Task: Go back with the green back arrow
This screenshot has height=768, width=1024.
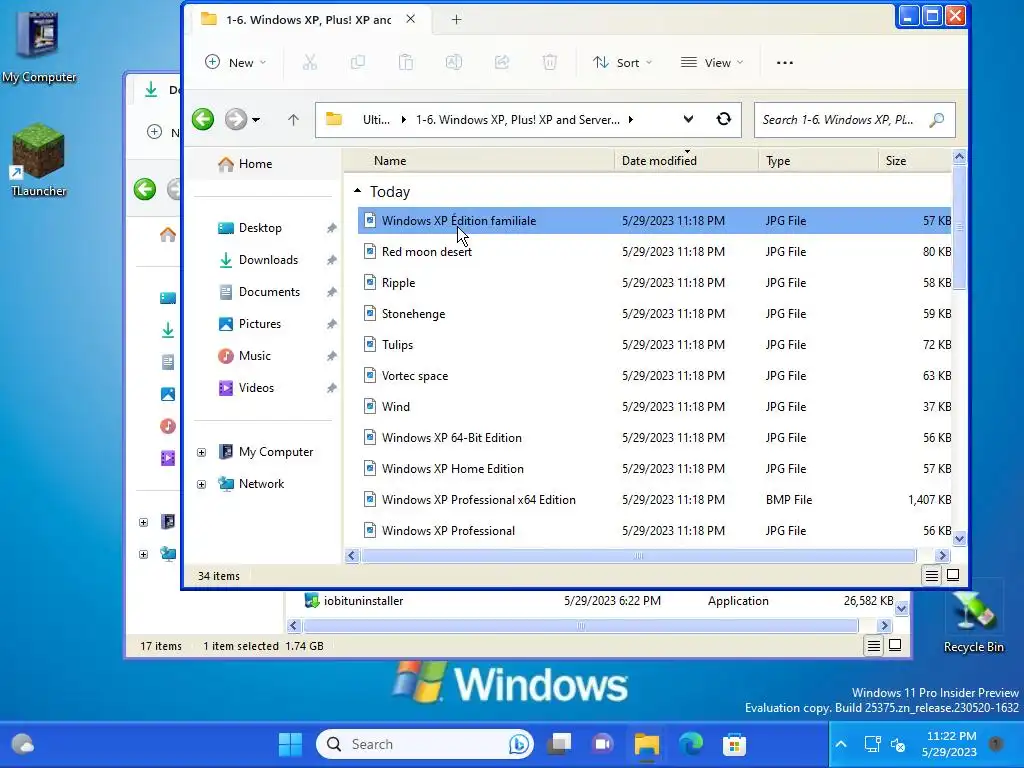Action: pos(203,120)
